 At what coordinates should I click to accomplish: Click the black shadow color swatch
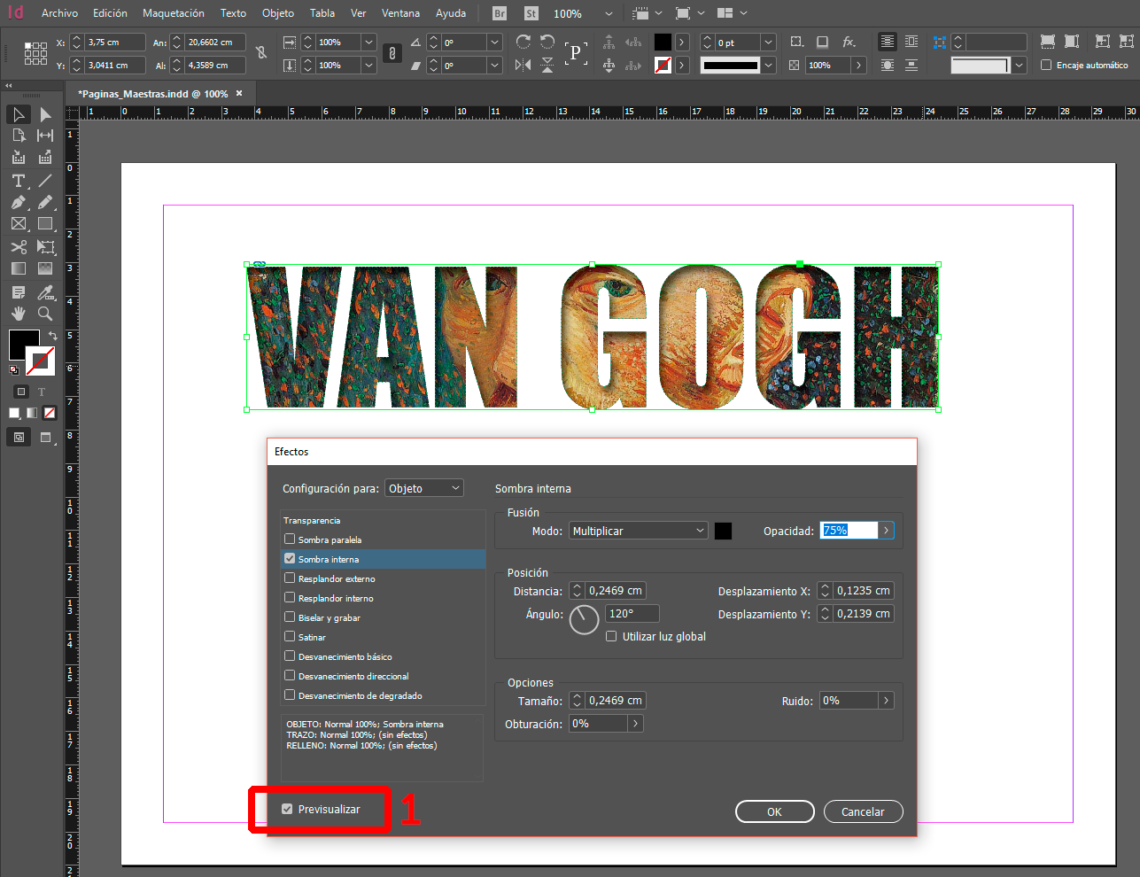click(723, 531)
